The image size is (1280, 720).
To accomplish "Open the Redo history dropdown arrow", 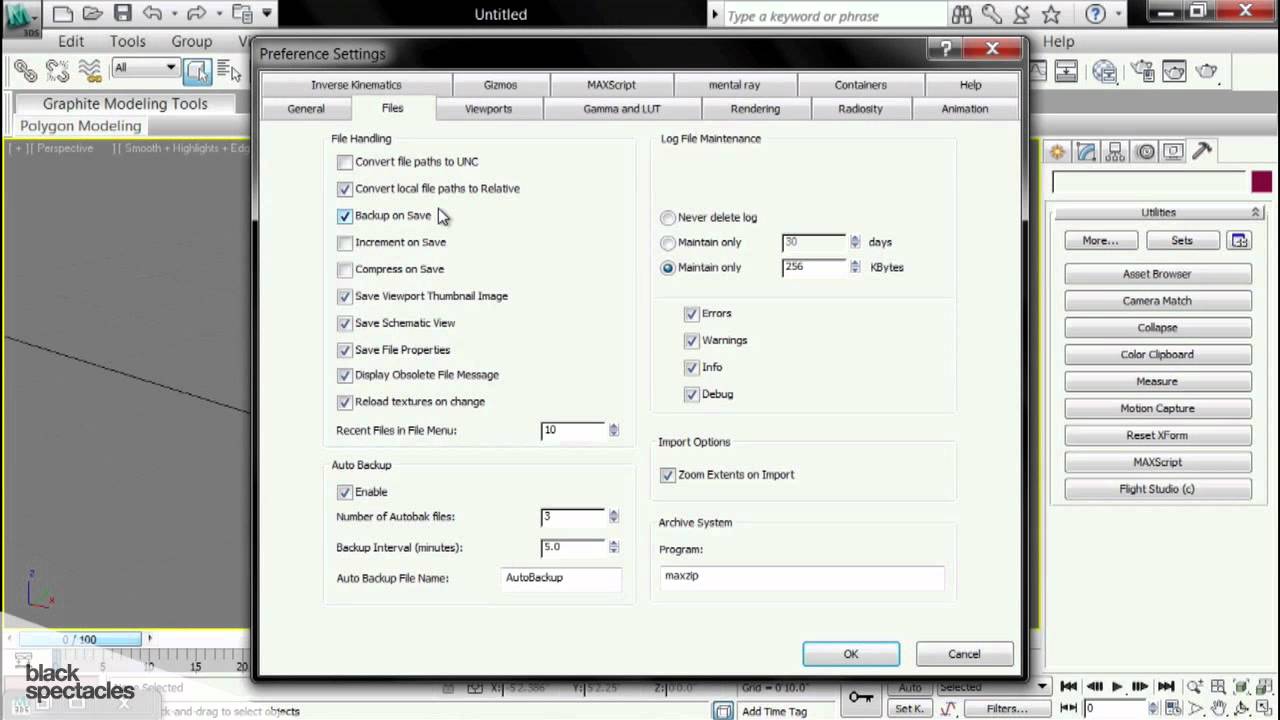I will [217, 14].
